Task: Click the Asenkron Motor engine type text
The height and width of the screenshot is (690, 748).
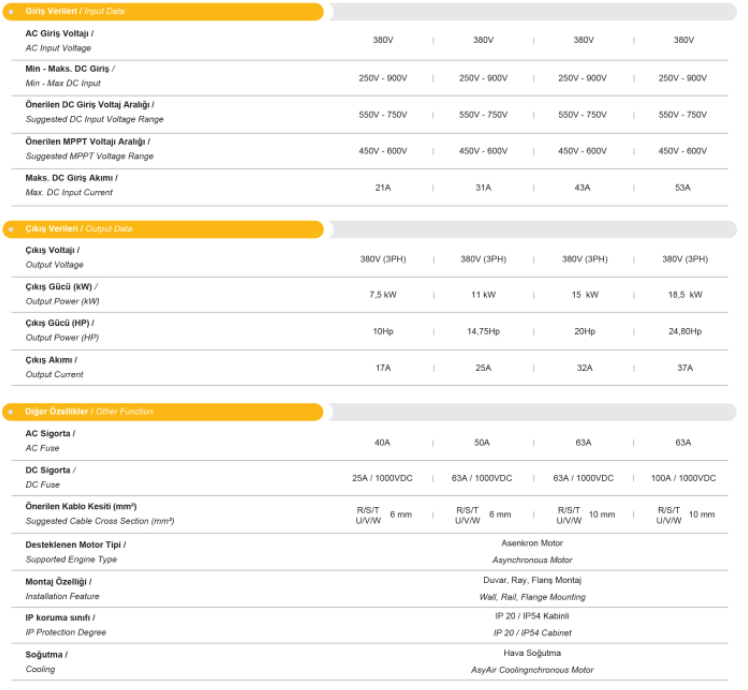Action: [532, 544]
